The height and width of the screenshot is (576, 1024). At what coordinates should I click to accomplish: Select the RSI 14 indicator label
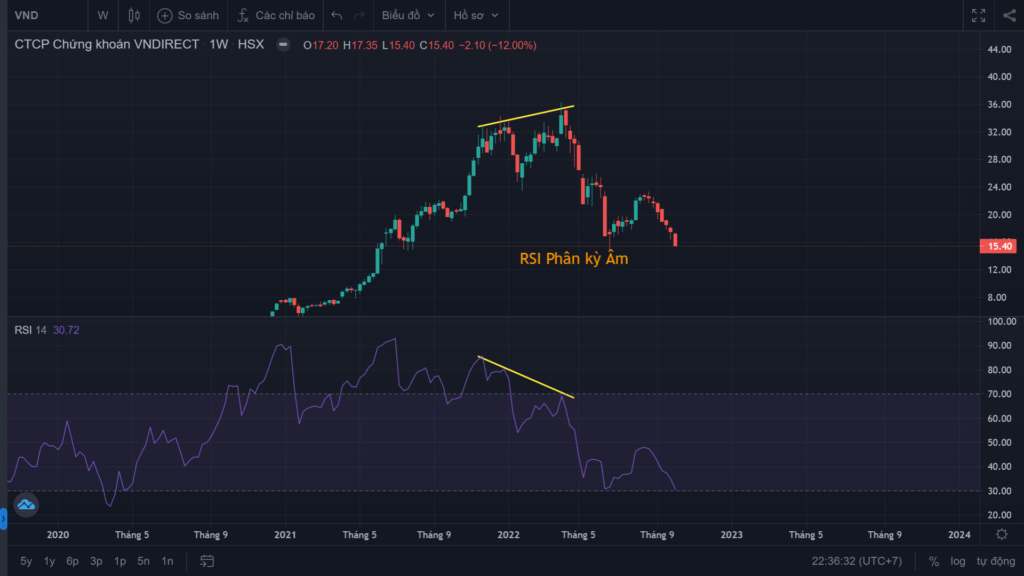pyautogui.click(x=30, y=330)
